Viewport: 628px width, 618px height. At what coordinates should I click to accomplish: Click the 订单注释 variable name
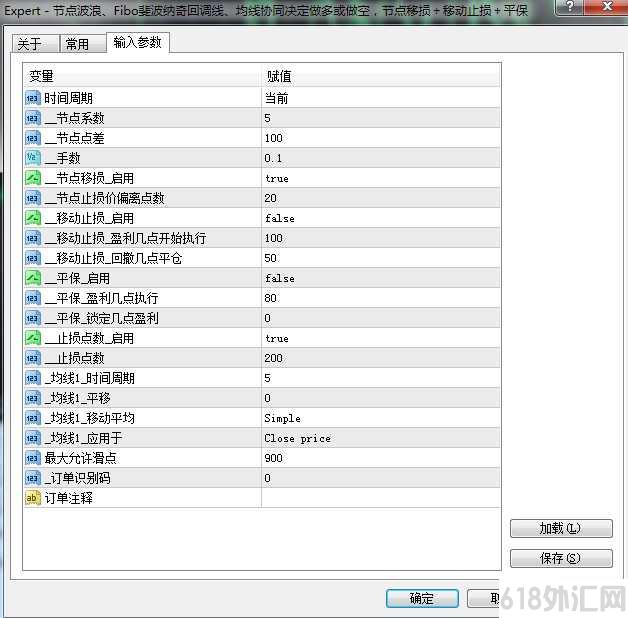68,498
